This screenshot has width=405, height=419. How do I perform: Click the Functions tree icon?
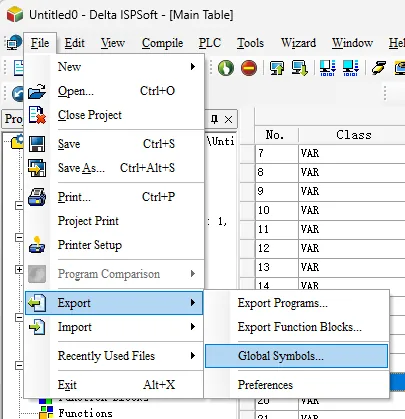pos(46,412)
